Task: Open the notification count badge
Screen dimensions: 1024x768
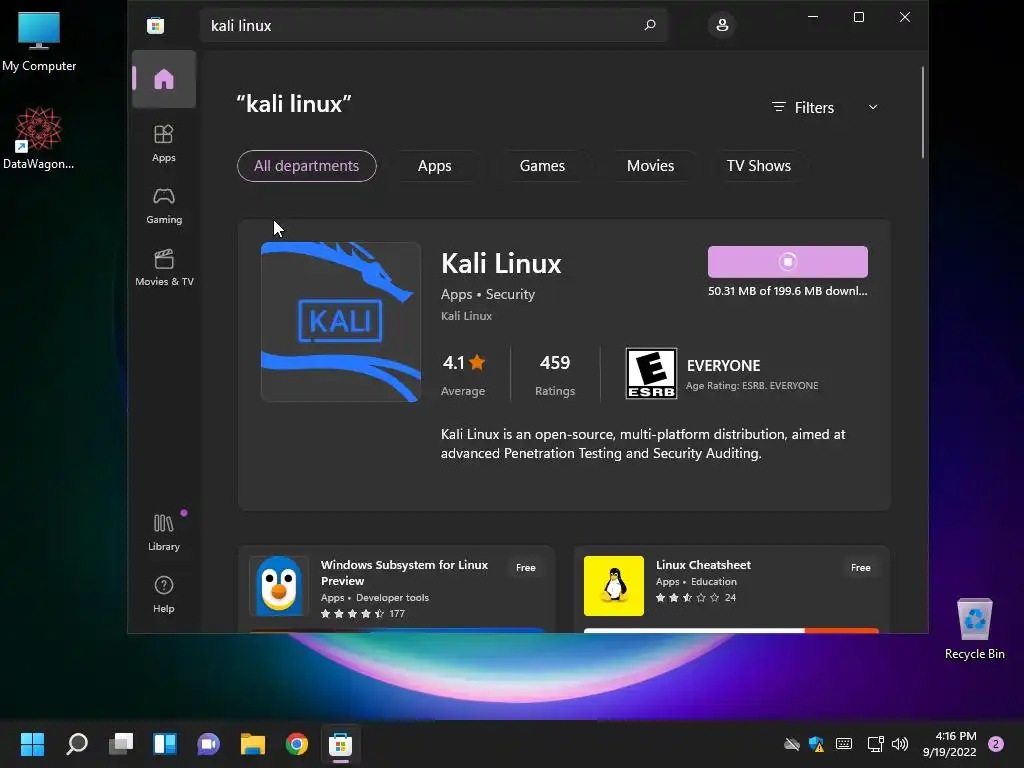Action: (x=996, y=744)
